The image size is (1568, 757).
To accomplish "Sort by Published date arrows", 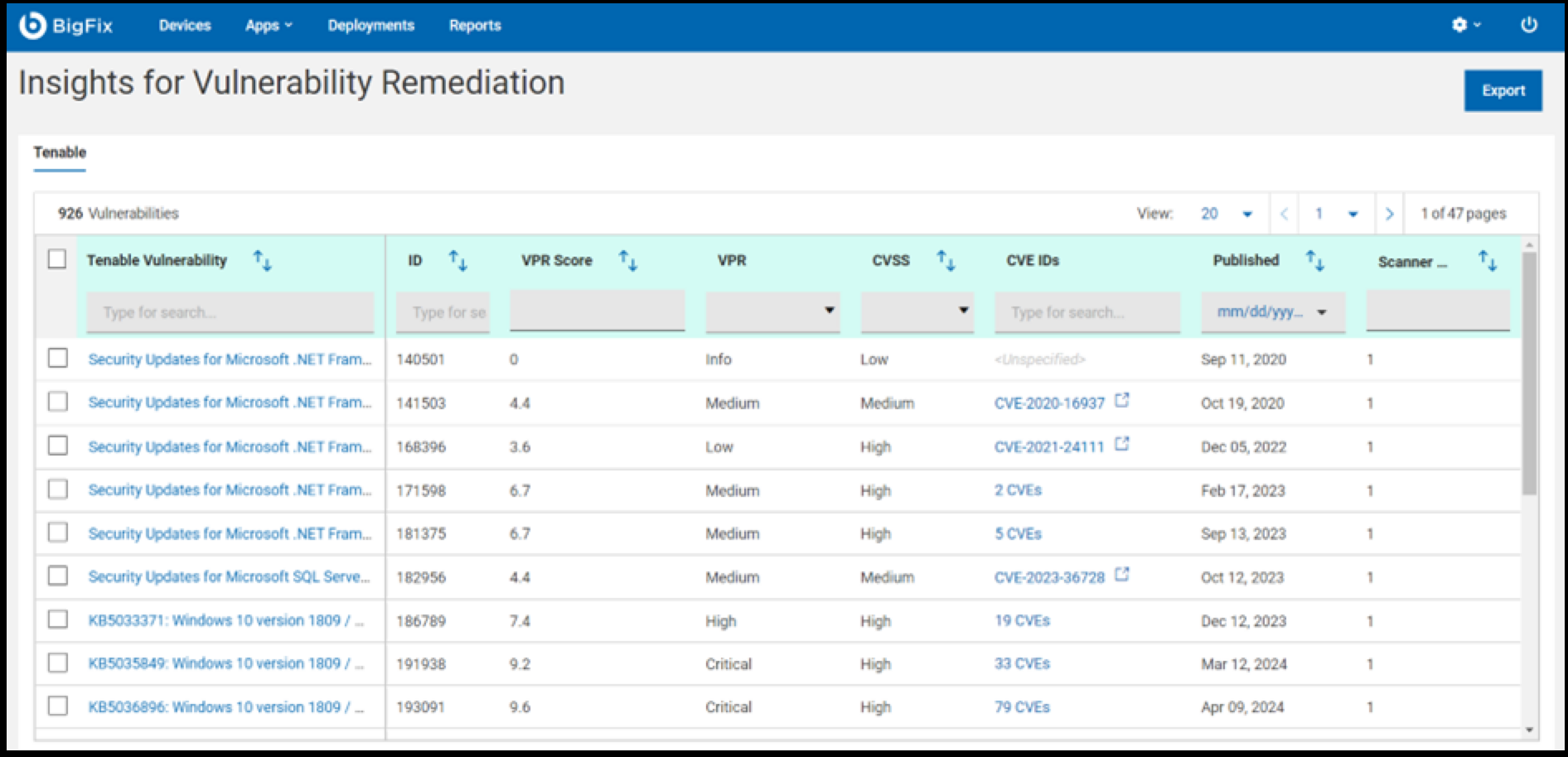I will click(x=1315, y=261).
